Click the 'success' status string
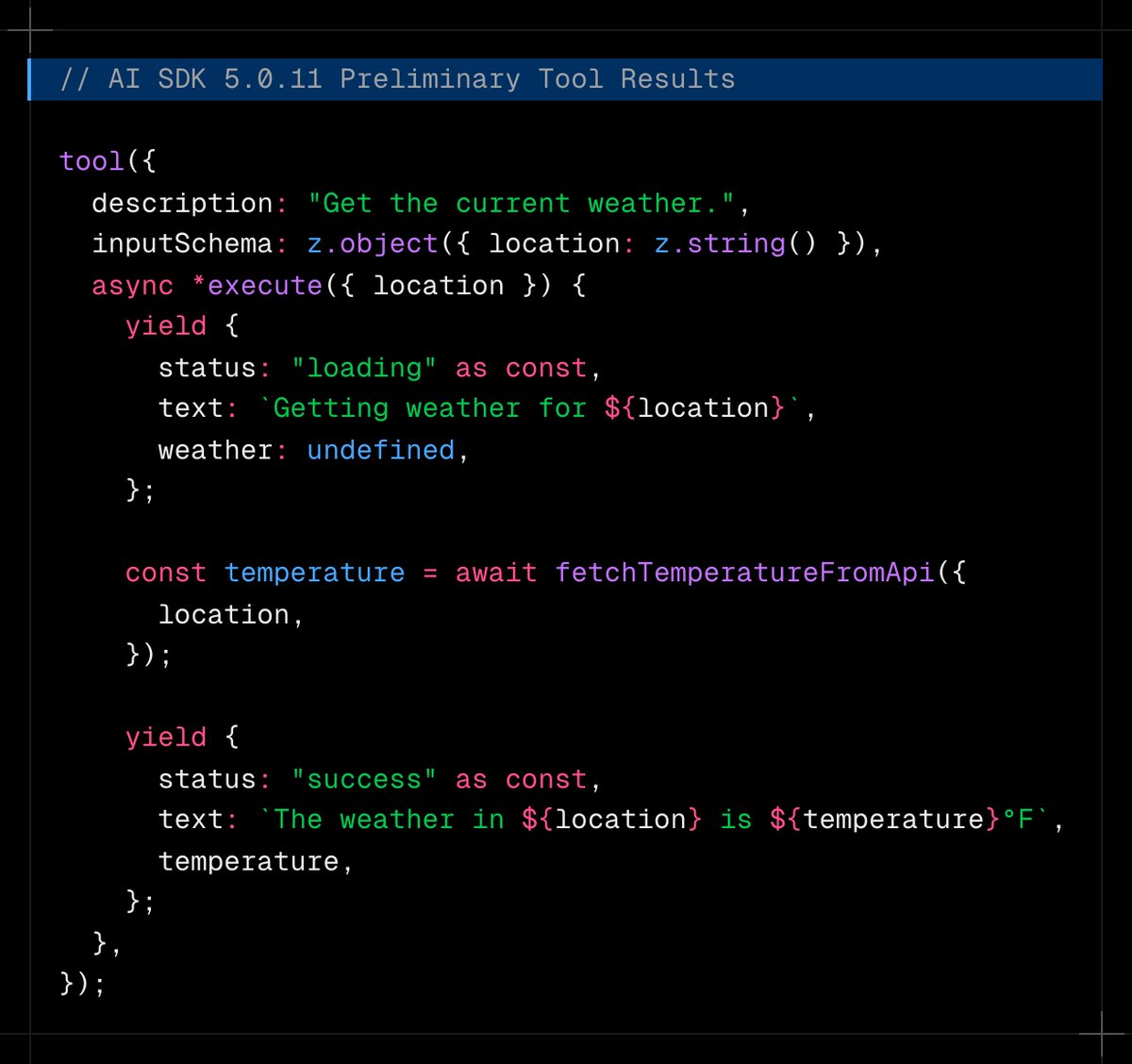Image resolution: width=1132 pixels, height=1064 pixels. pyautogui.click(x=363, y=778)
